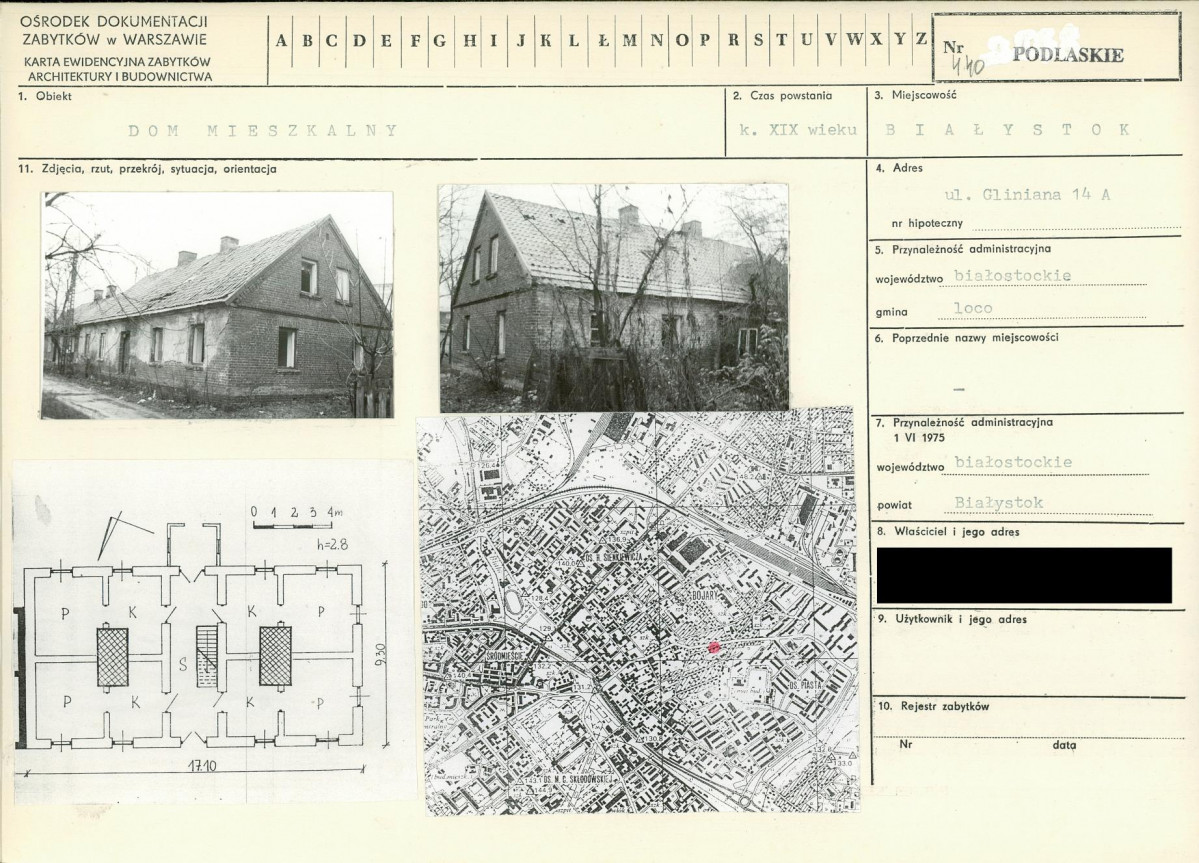This screenshot has height=863, width=1199.
Task: Click the gmina field reading loco
Action: tap(973, 308)
